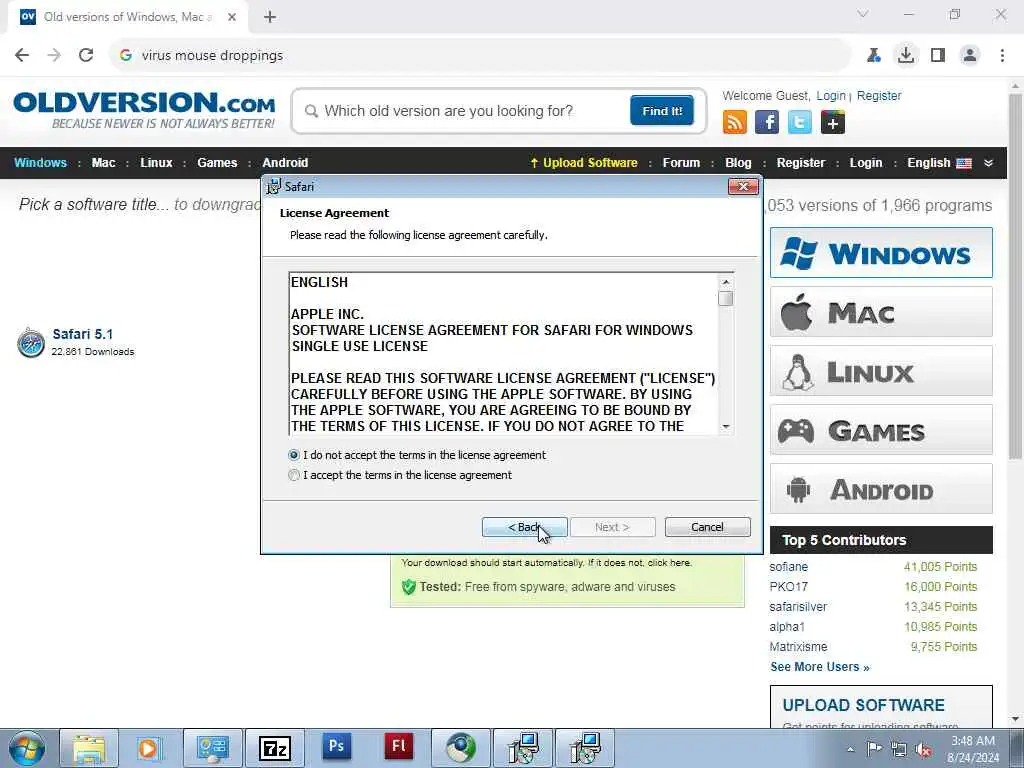Open Flash from the taskbar
This screenshot has height=768, width=1024.
pyautogui.click(x=398, y=746)
